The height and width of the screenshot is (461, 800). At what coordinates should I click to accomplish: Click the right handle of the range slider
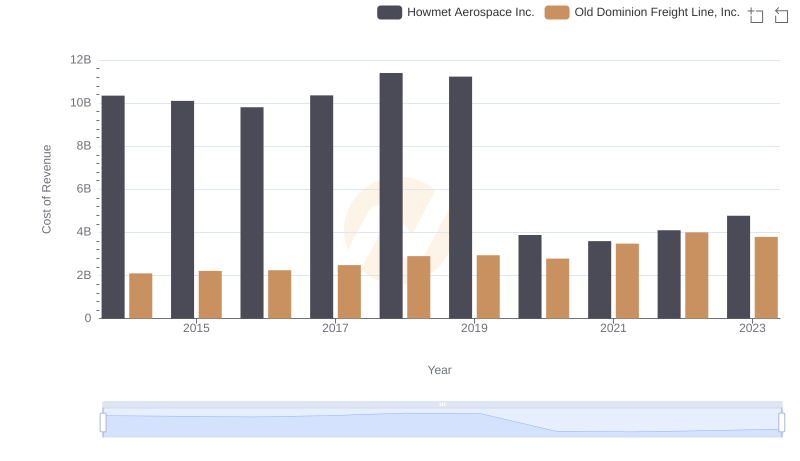(781, 423)
